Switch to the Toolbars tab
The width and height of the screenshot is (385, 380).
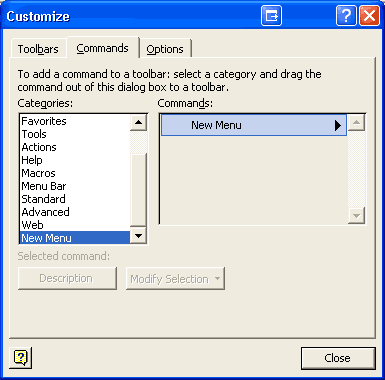click(x=38, y=49)
